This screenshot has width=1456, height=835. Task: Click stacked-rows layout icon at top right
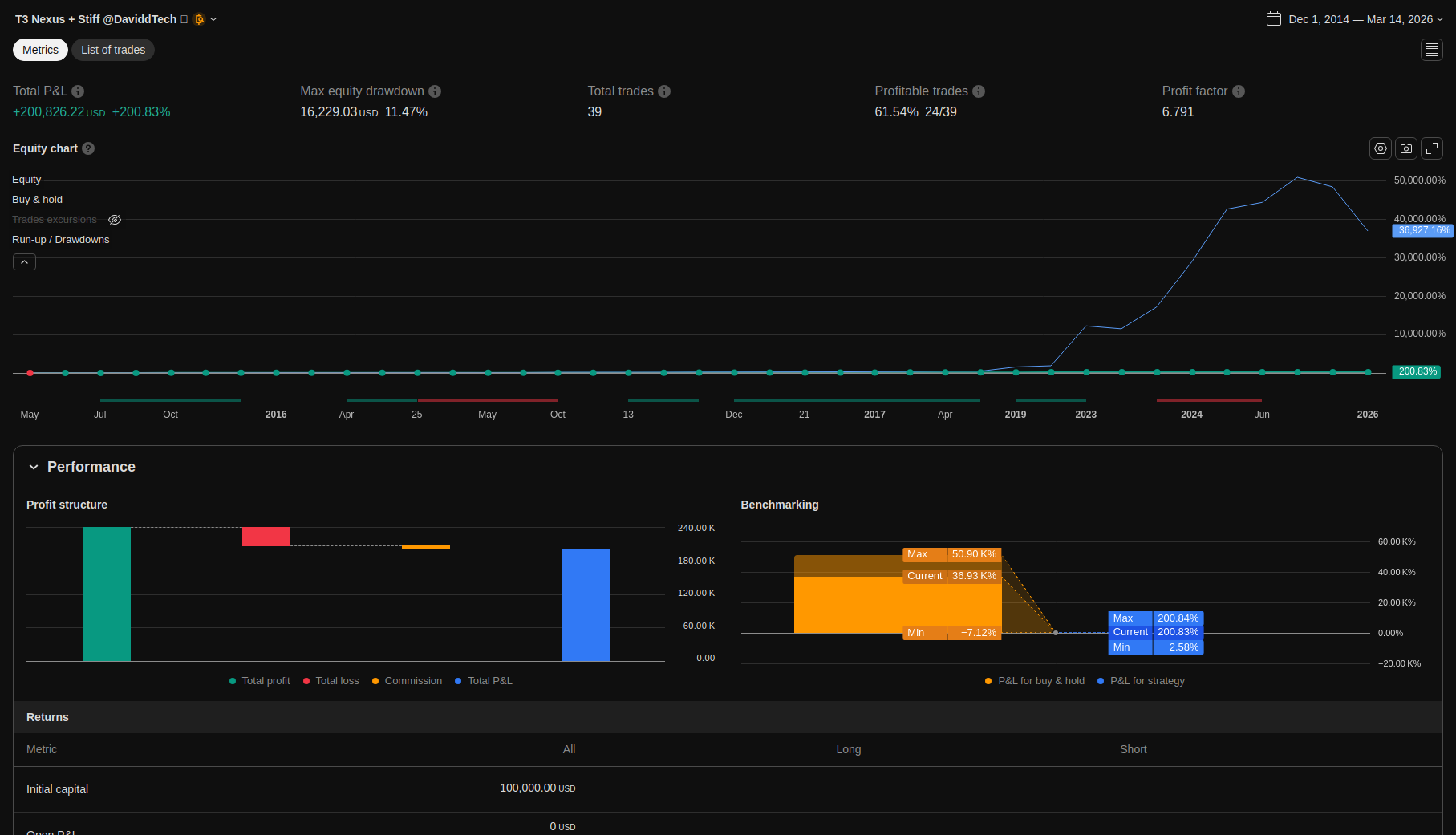point(1431,50)
